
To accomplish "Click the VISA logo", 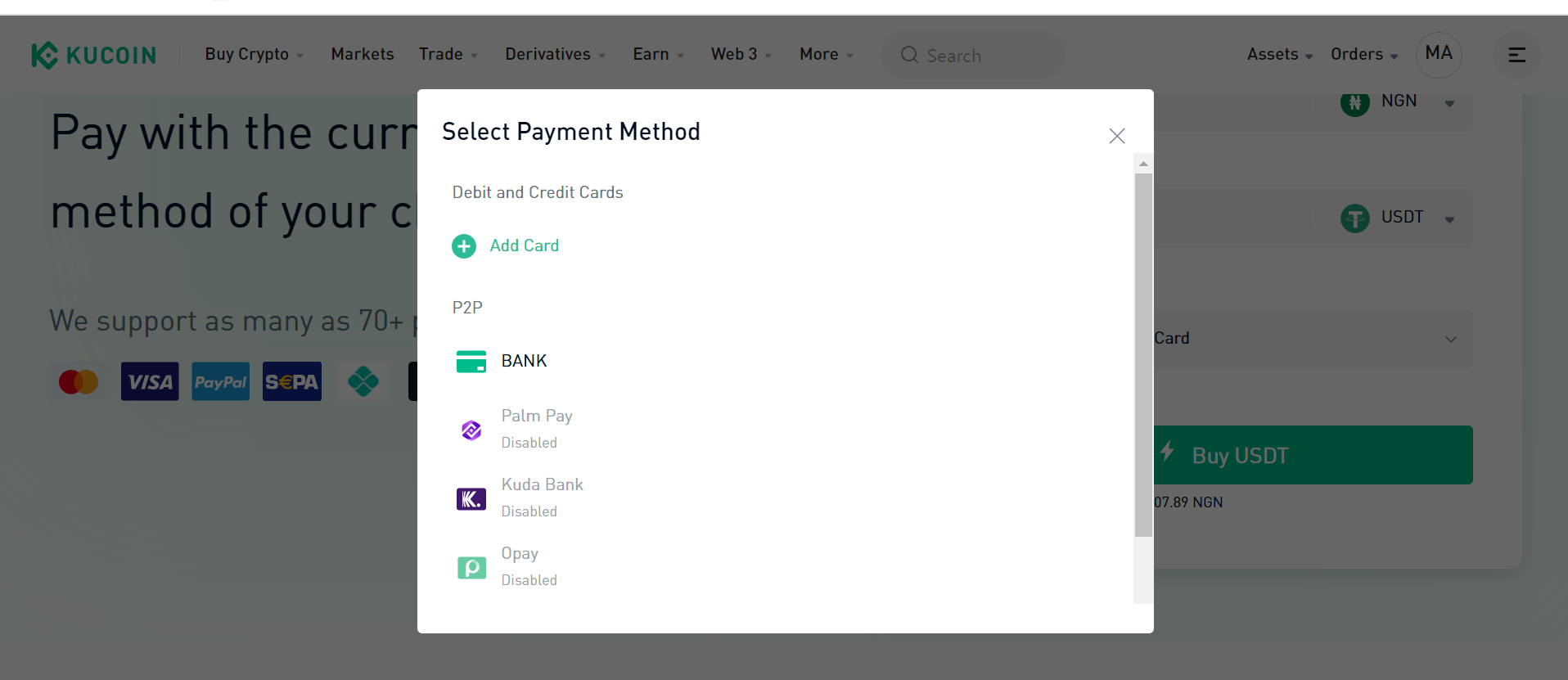I will (x=150, y=381).
